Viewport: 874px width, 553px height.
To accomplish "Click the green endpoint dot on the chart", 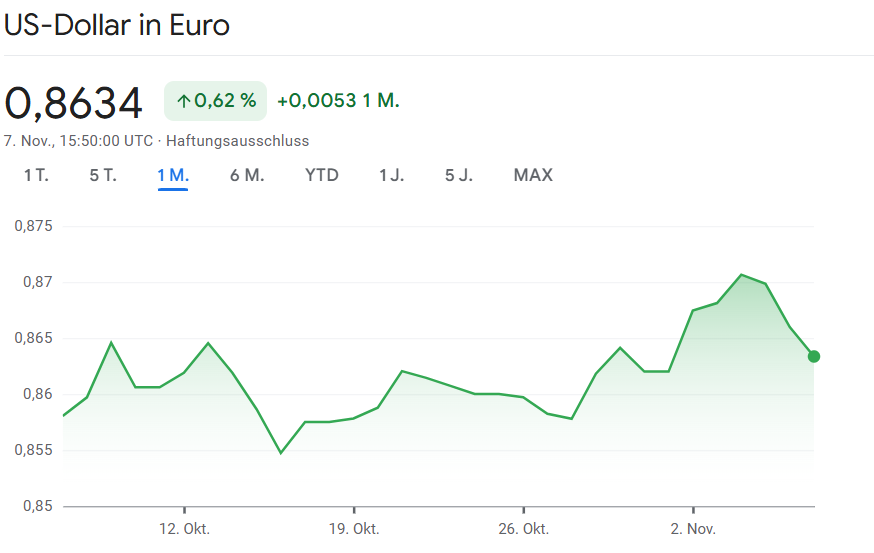I will (814, 357).
